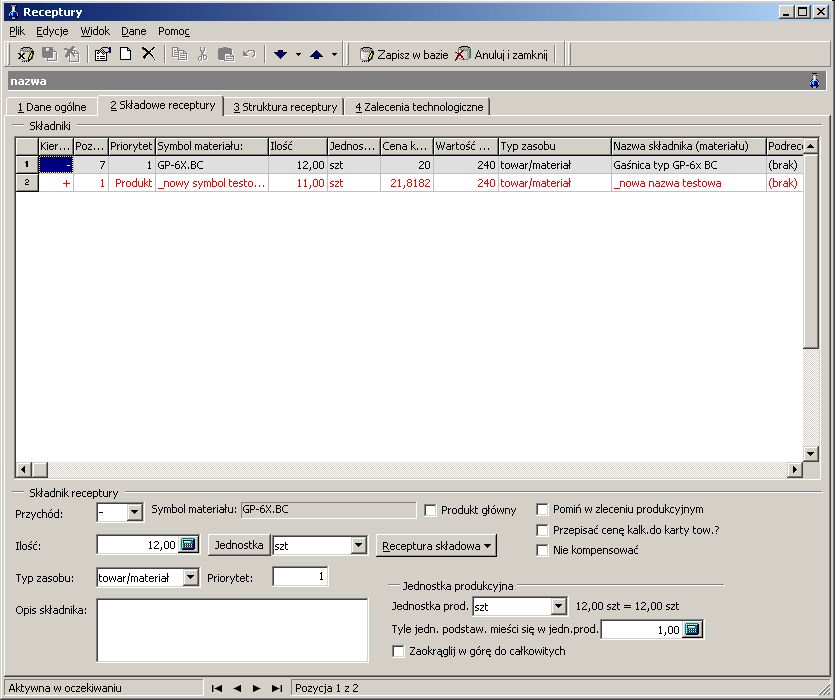Click the GP-6X.BC cell in the grid
Screen dimensions: 835x700
point(212,165)
